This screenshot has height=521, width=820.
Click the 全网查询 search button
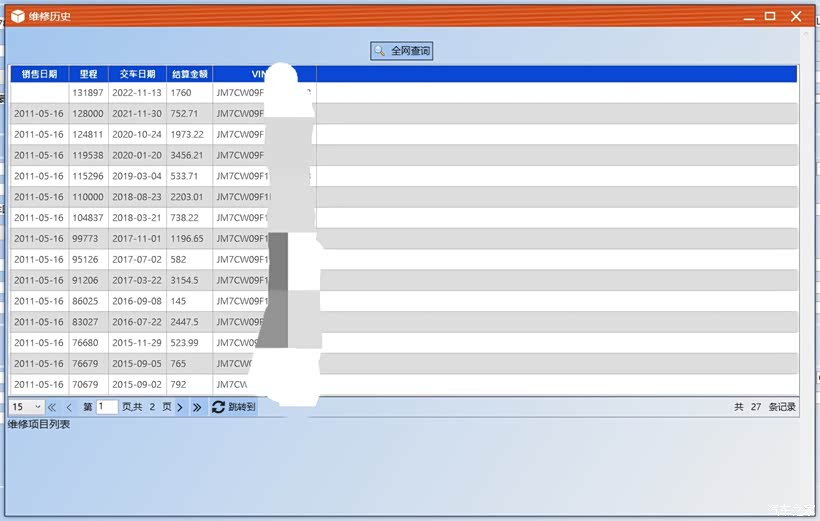[402, 51]
